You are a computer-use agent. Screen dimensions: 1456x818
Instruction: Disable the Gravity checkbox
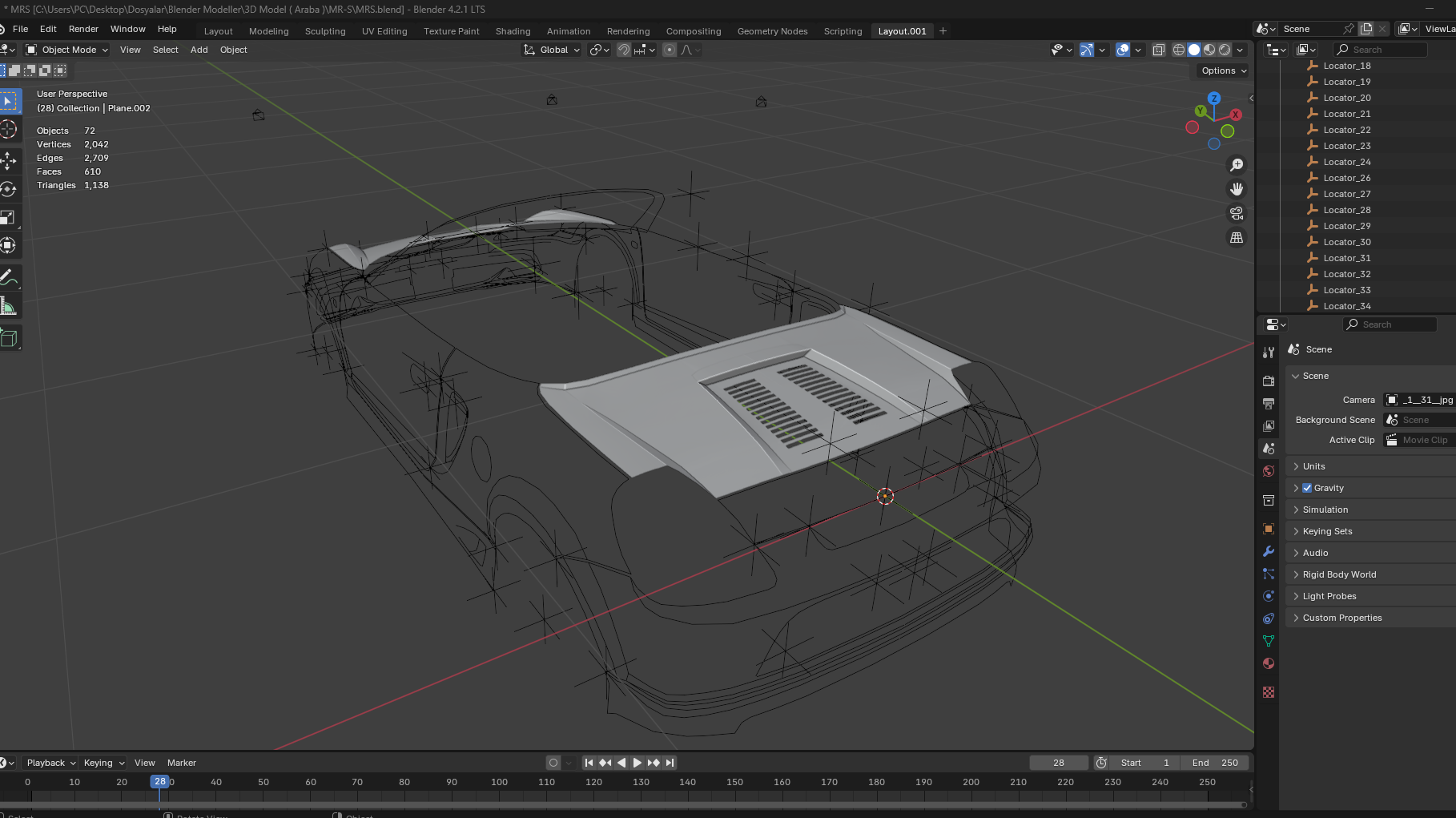1307,488
